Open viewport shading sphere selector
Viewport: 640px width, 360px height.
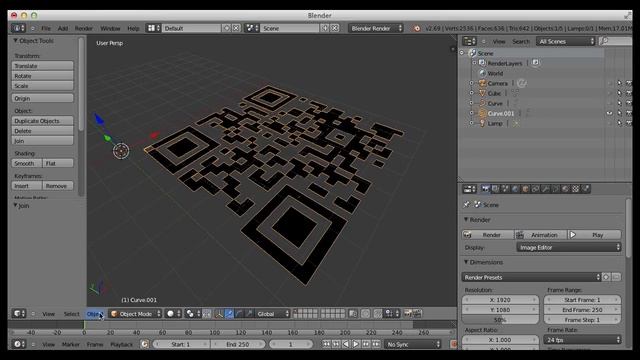pos(173,313)
